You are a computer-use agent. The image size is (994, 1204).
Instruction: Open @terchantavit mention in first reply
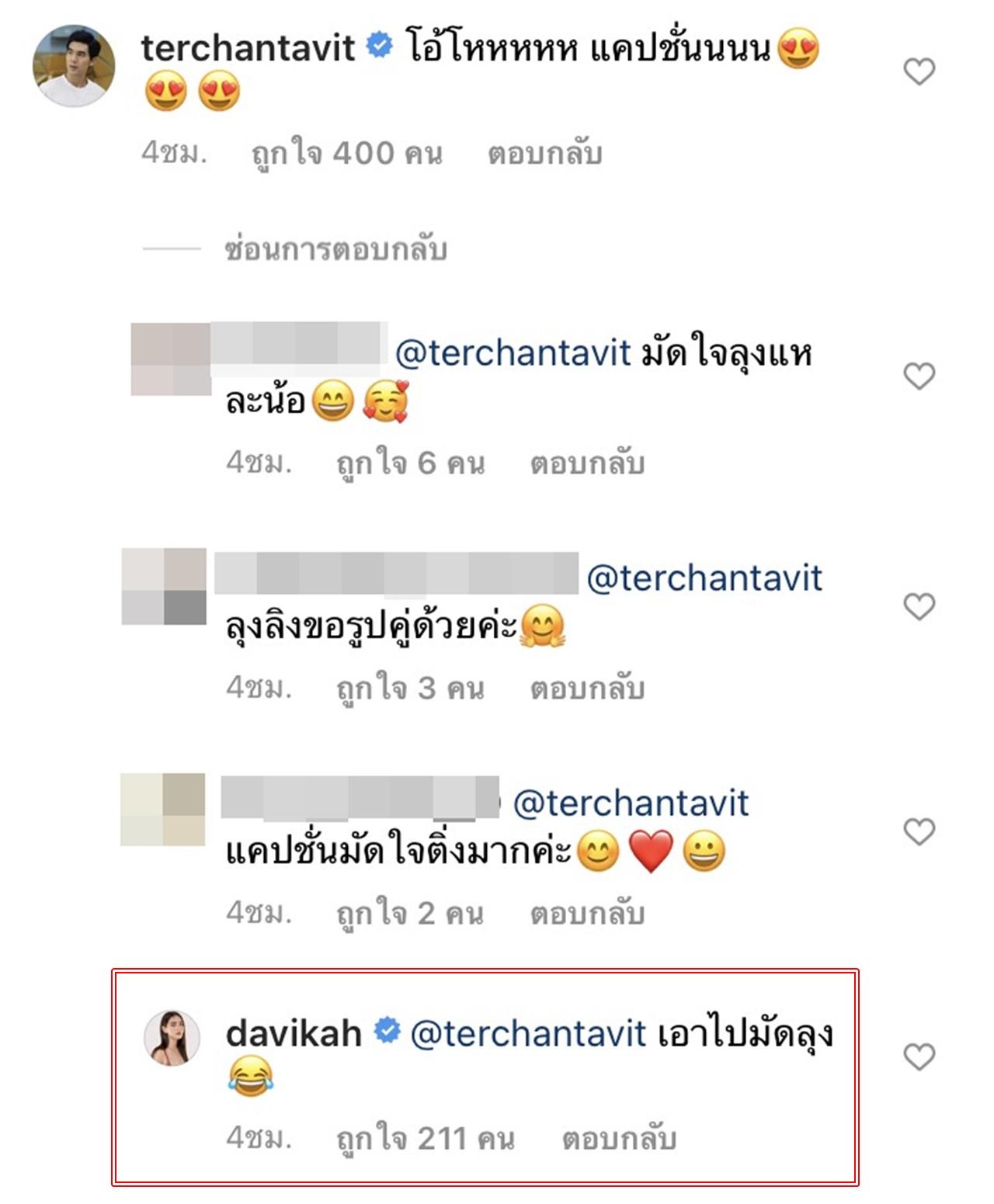pyautogui.click(x=513, y=353)
